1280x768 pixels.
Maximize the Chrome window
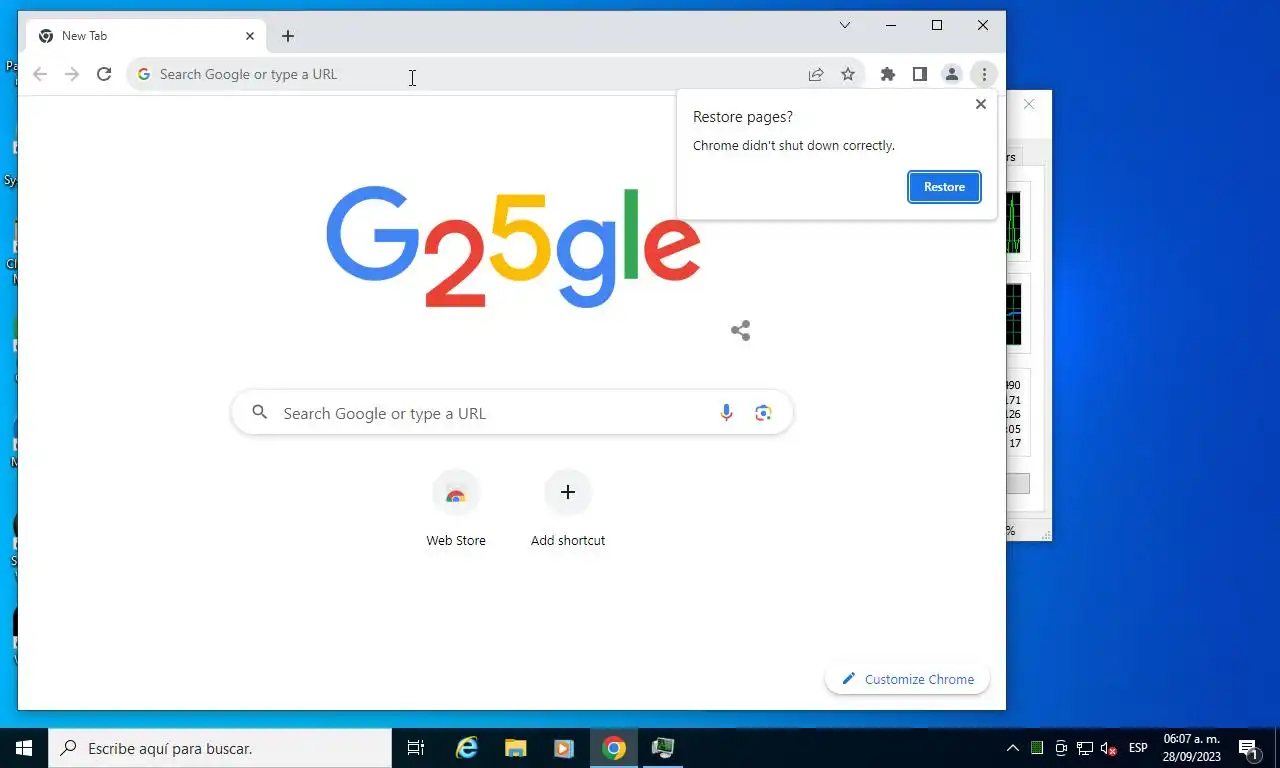[x=937, y=25]
